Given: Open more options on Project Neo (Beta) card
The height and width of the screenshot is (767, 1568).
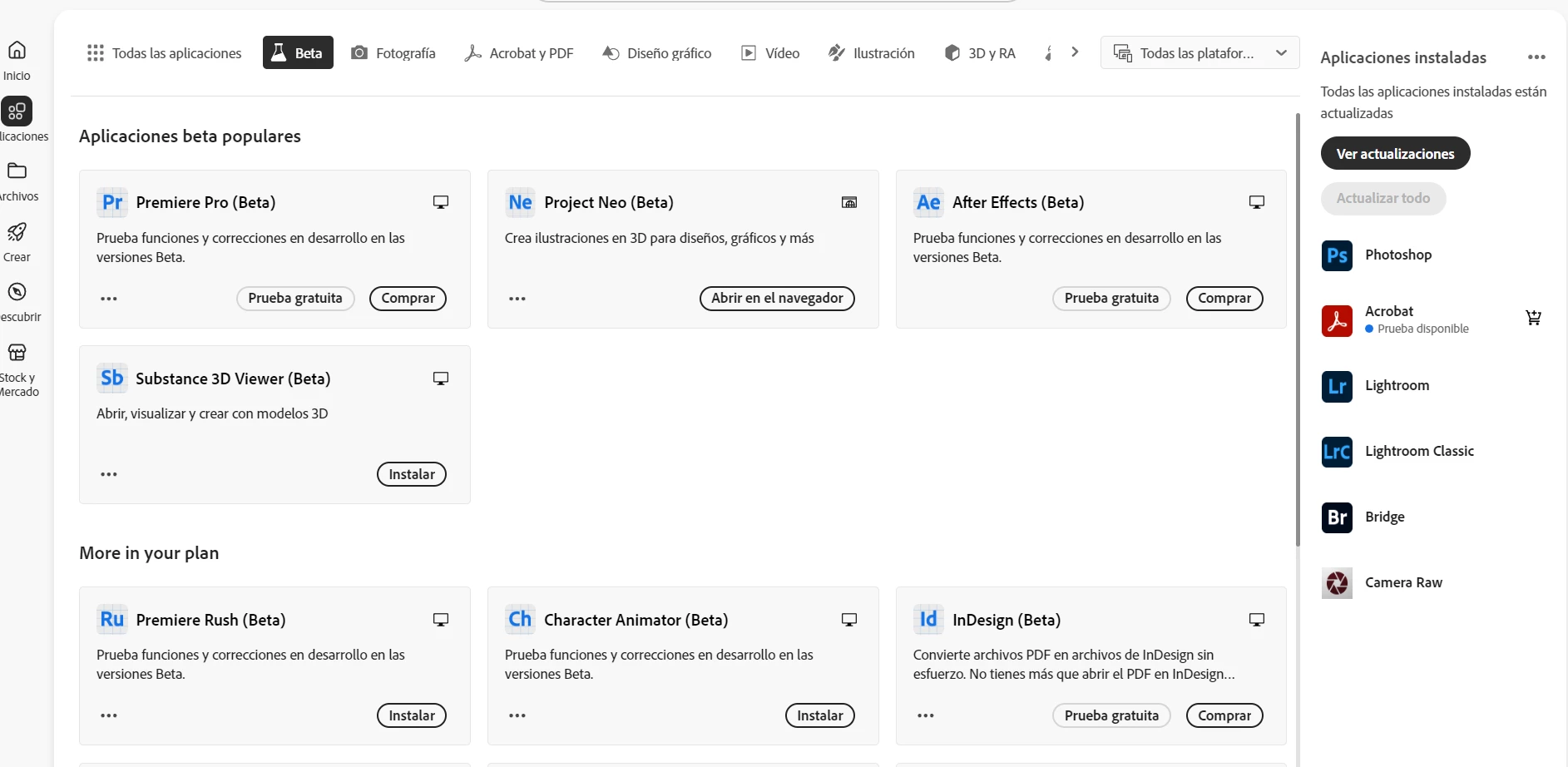Looking at the screenshot, I should tap(517, 299).
